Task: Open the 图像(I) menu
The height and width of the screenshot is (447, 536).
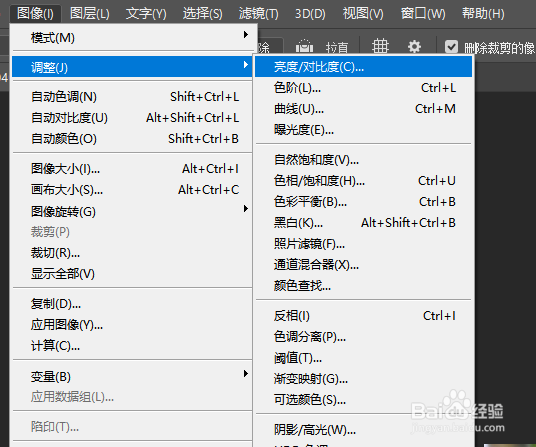Action: [35, 14]
